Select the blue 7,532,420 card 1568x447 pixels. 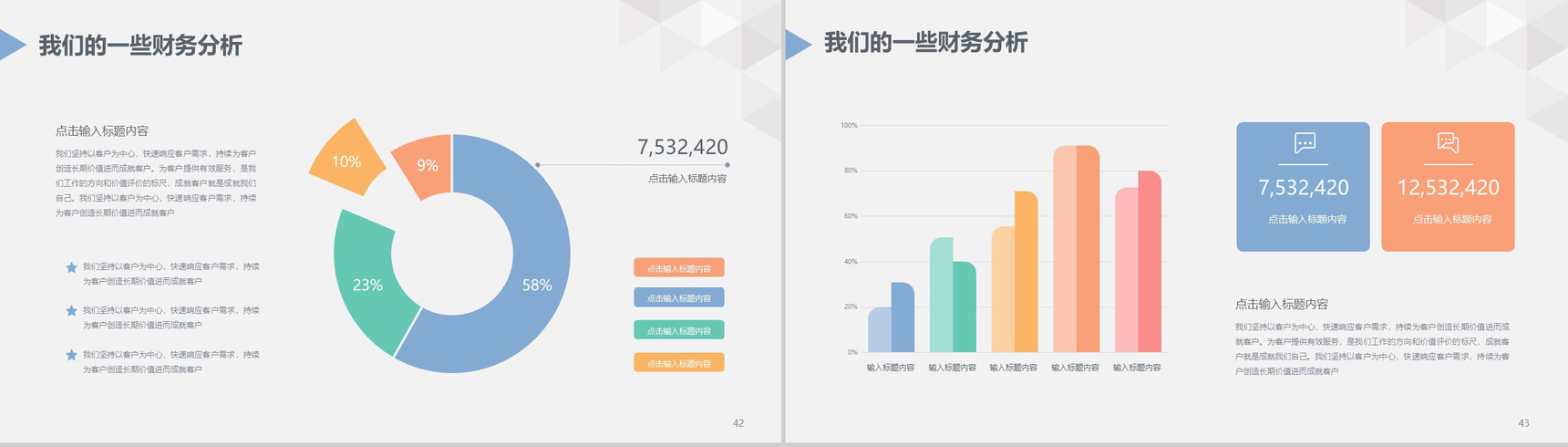tap(1303, 187)
